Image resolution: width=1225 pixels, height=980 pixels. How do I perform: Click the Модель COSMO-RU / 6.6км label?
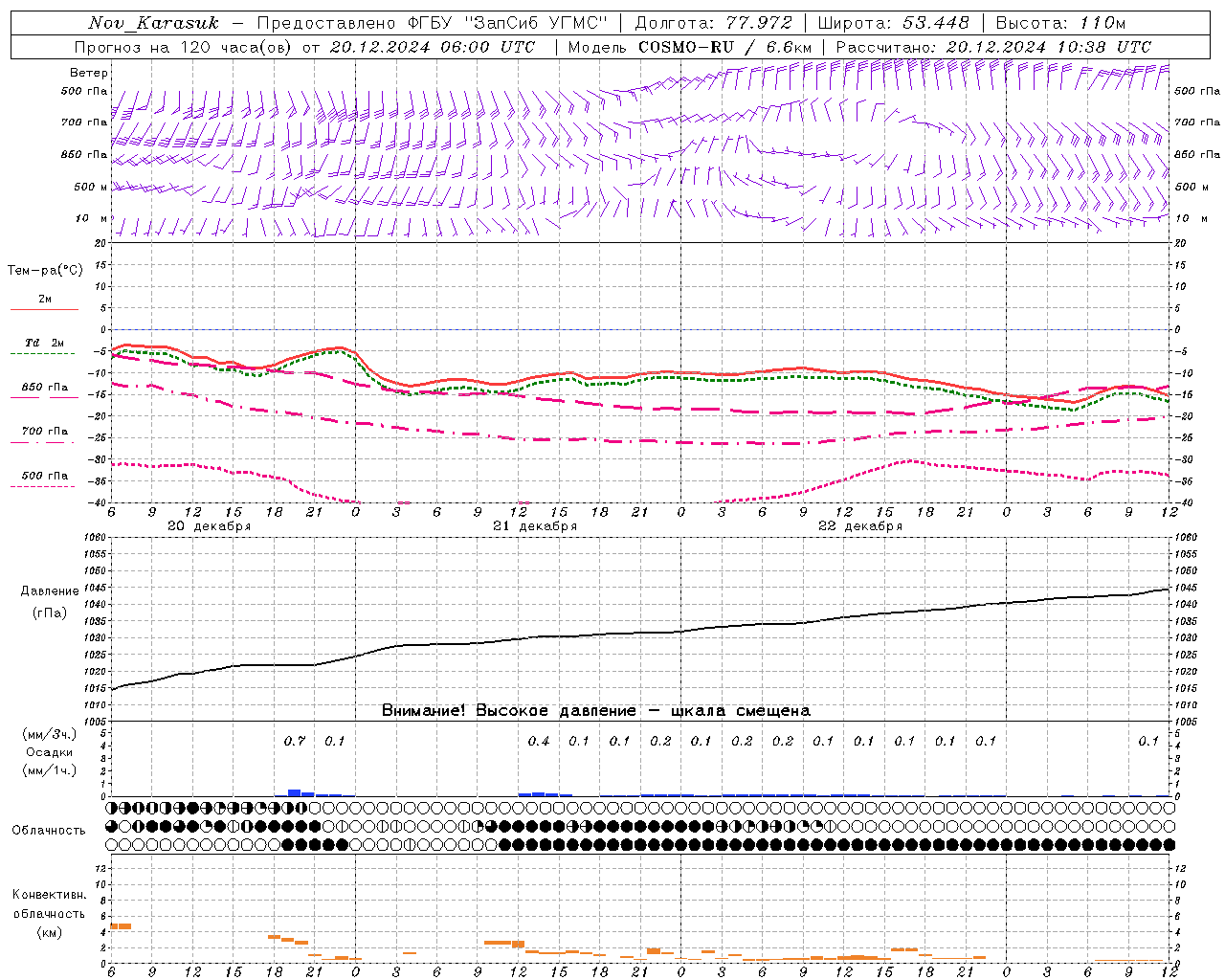(x=690, y=47)
